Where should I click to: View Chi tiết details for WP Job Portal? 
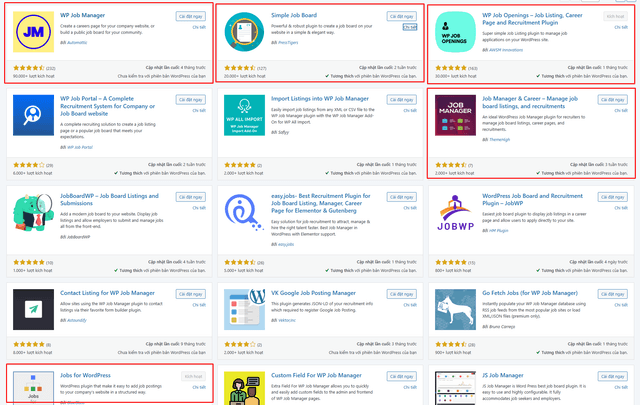tap(199, 111)
